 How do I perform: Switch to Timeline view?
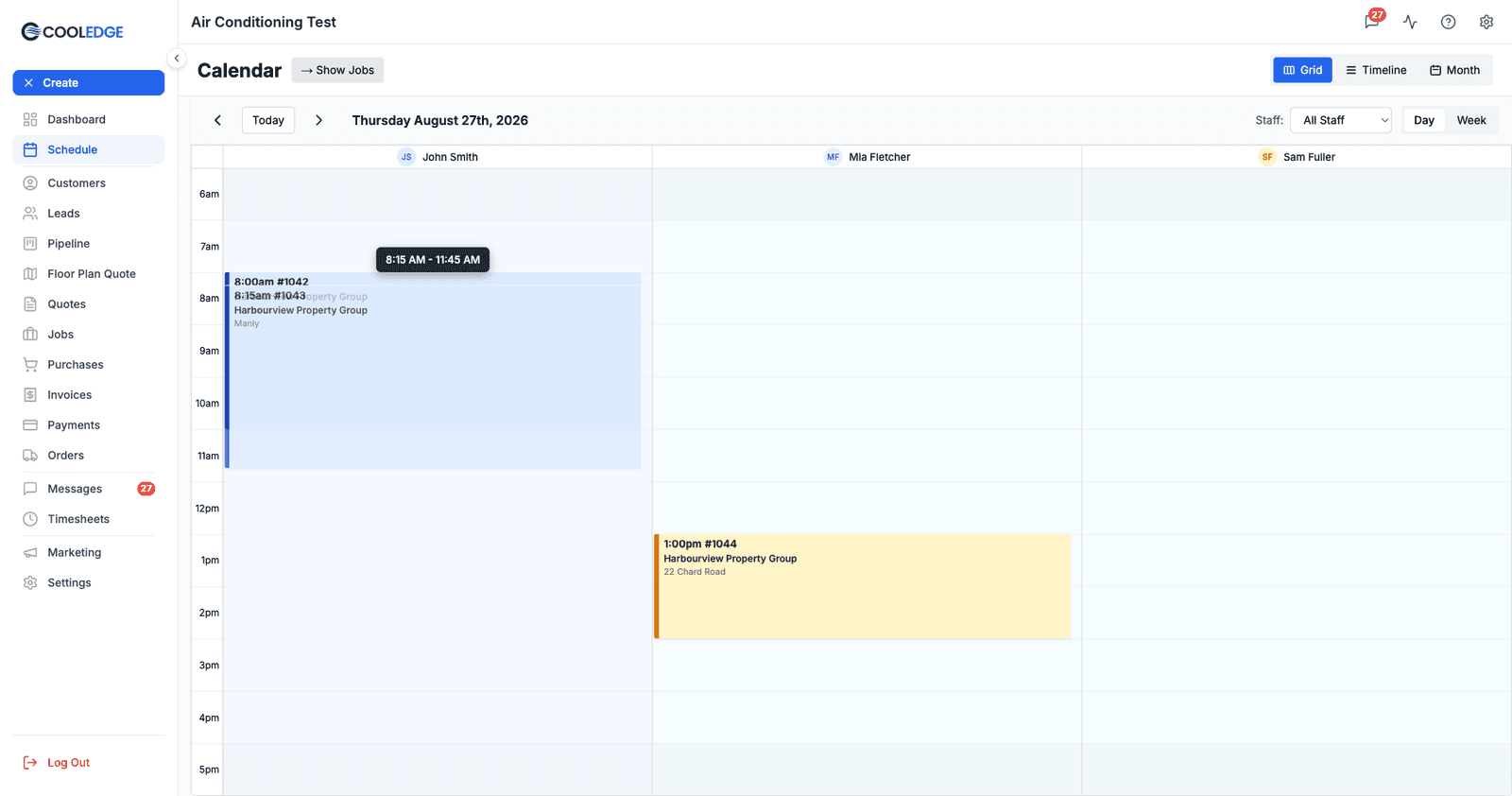[x=1376, y=70]
